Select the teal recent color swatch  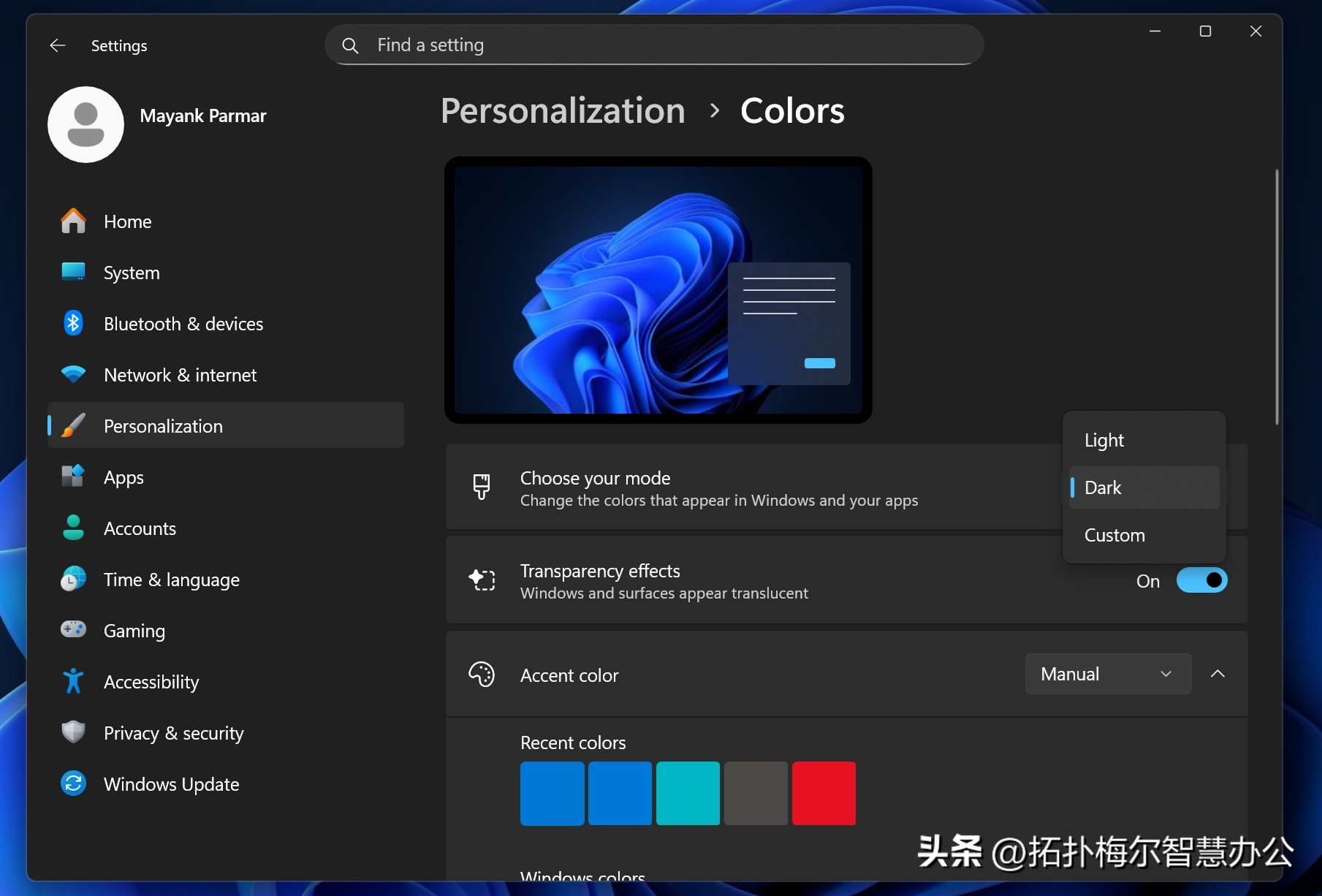688,794
